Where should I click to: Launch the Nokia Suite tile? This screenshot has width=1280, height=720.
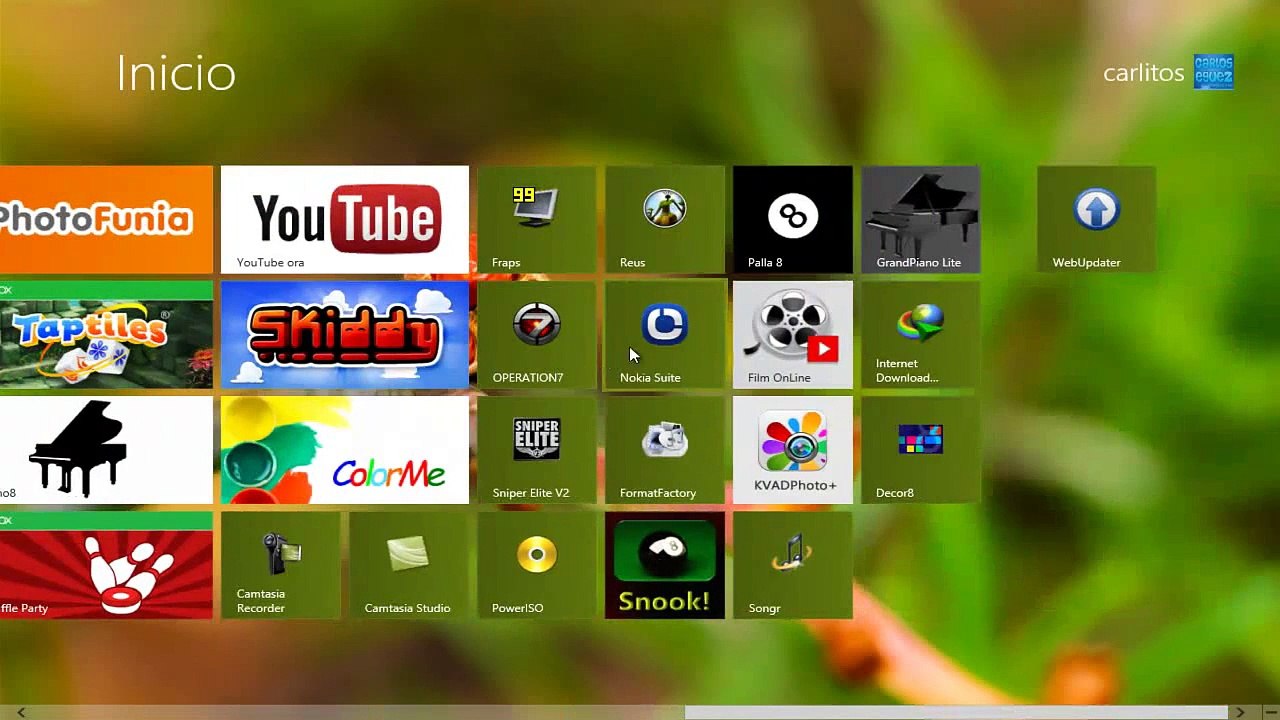[664, 335]
